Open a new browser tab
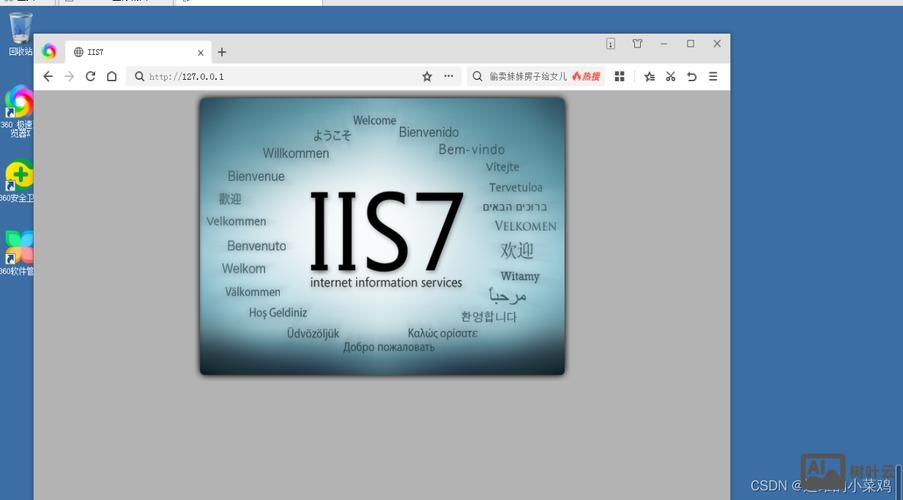The width and height of the screenshot is (903, 500). pos(222,52)
